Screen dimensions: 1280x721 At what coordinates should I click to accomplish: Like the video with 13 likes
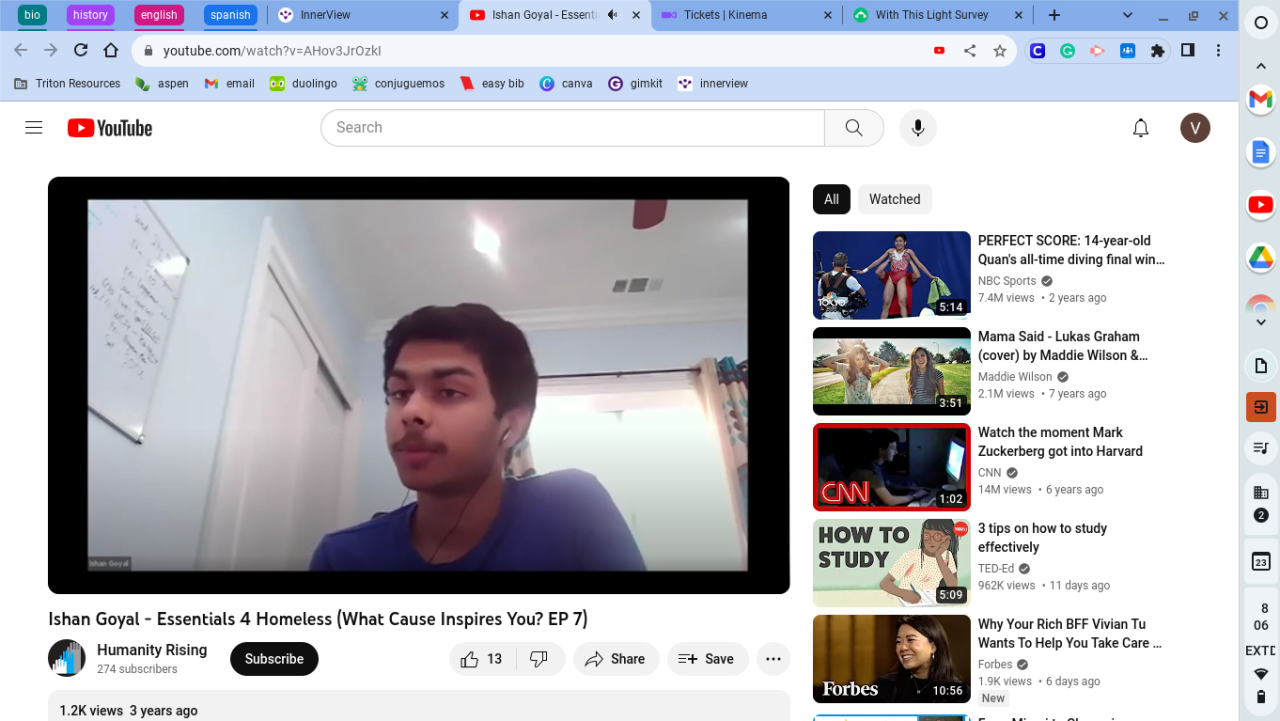(482, 659)
